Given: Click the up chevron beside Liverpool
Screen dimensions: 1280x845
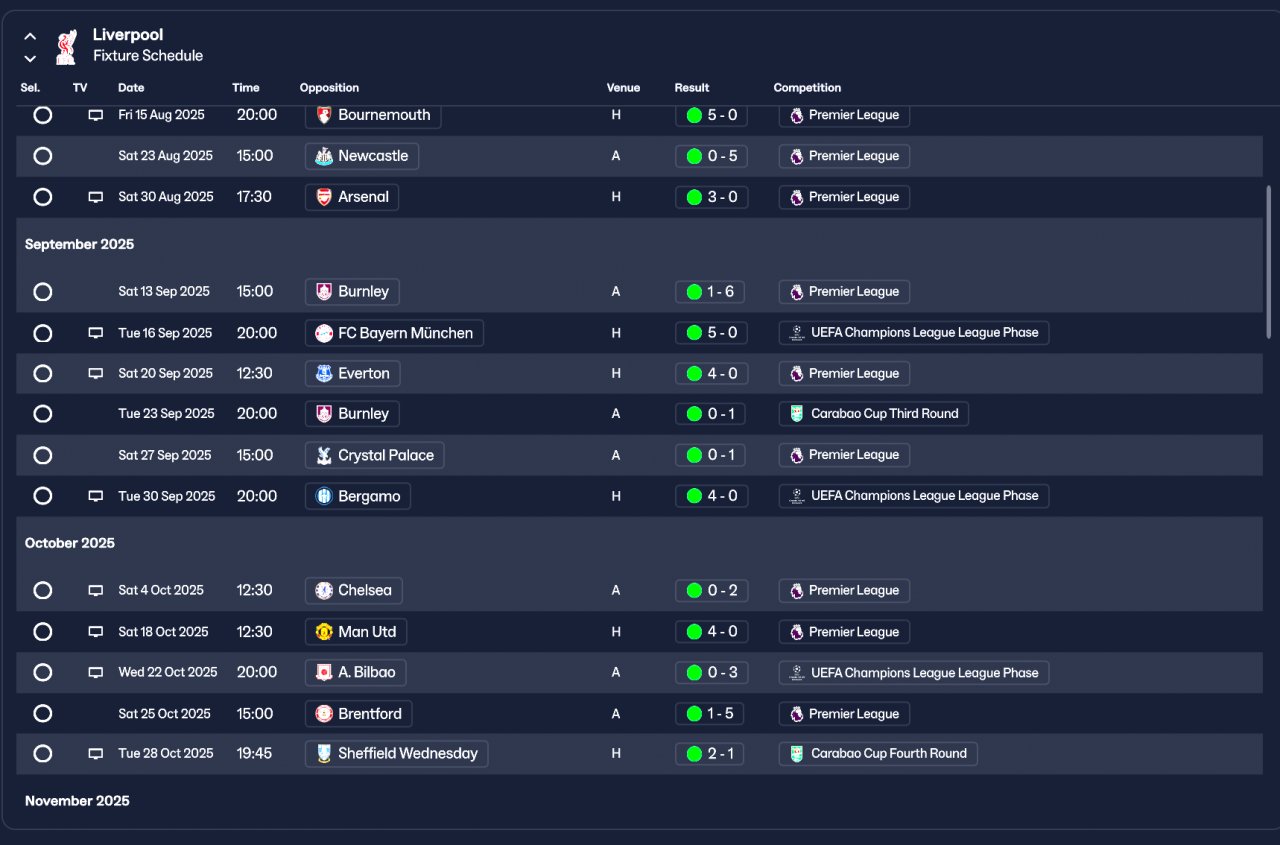Looking at the screenshot, I should click(30, 36).
